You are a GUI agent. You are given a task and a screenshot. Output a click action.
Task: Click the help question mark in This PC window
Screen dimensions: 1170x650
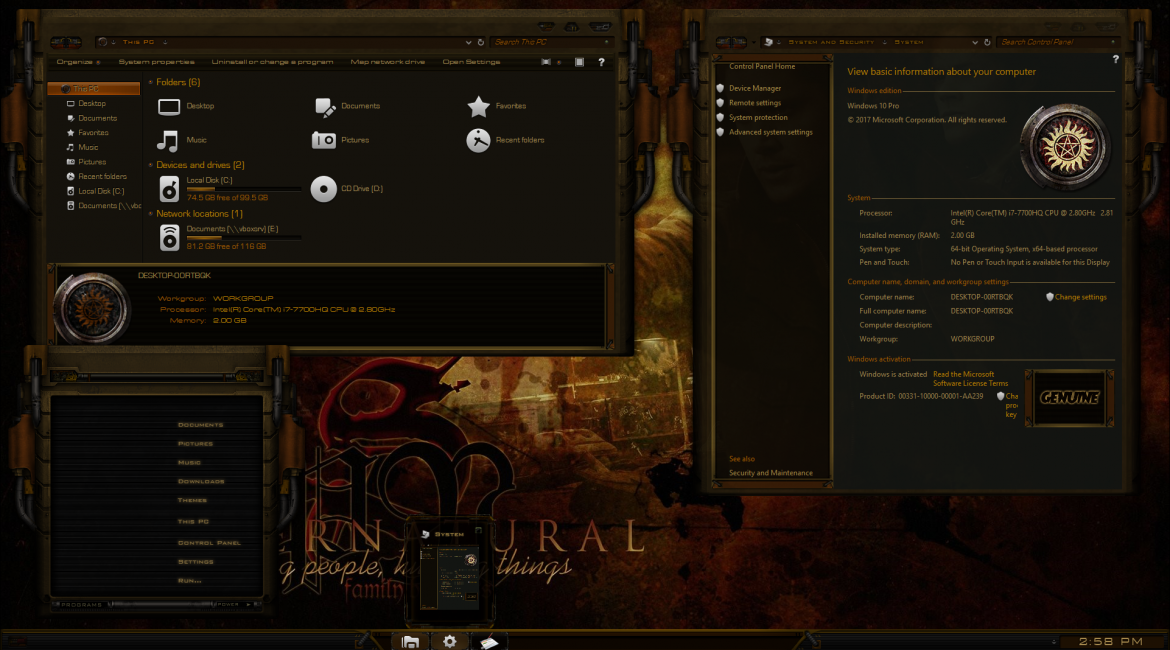(x=601, y=62)
